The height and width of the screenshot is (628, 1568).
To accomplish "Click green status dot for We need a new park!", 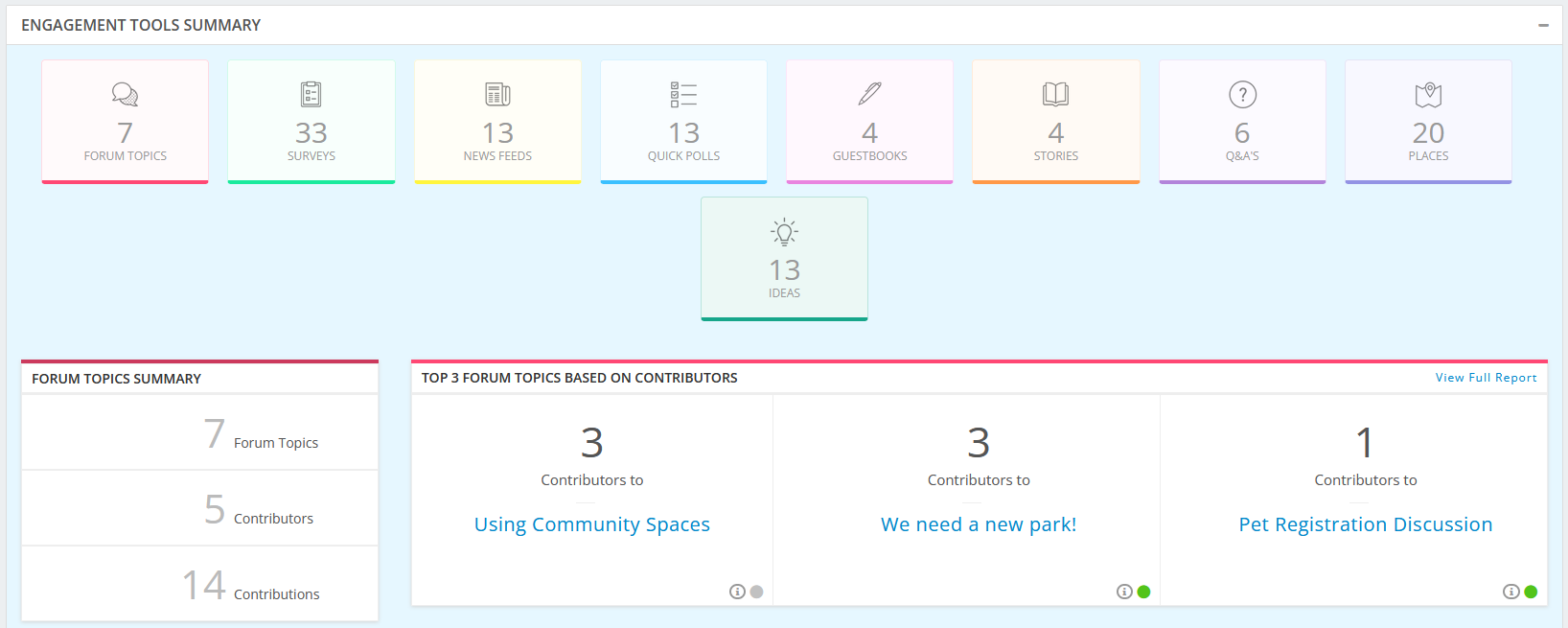I will 1143,592.
